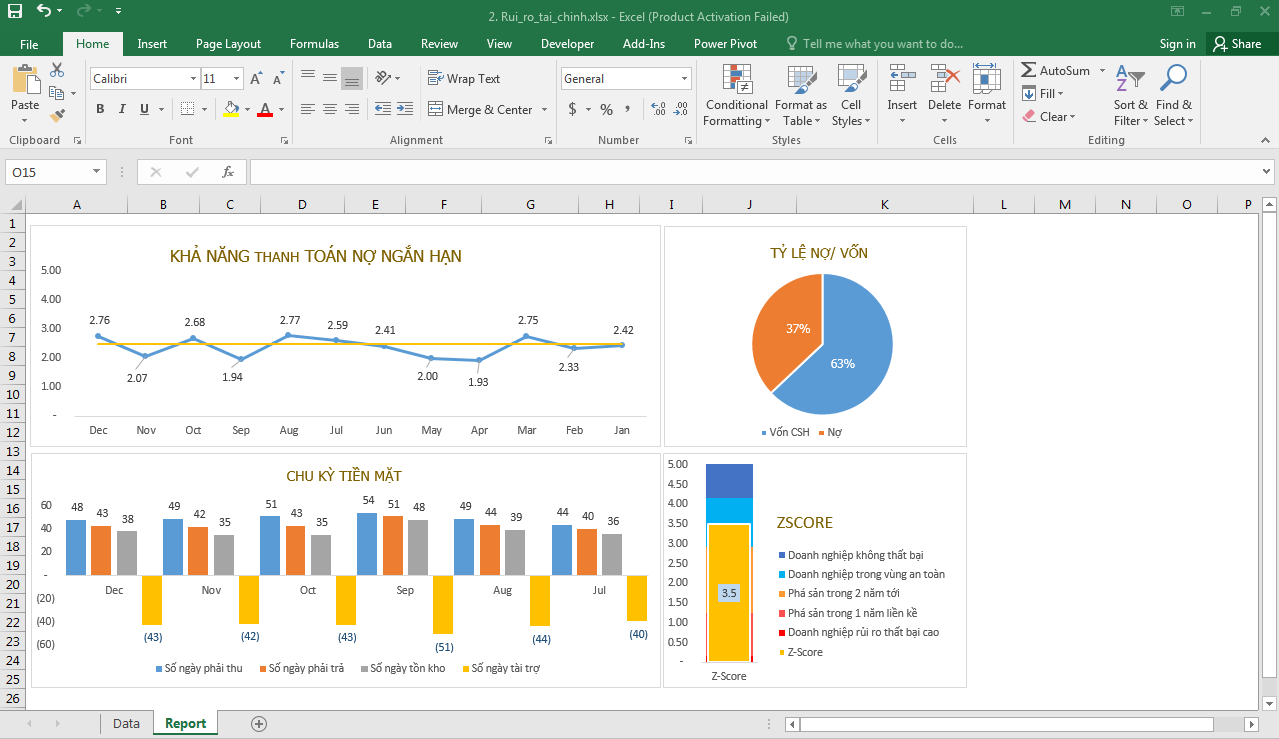Toggle Underline formatting
Screen dimensions: 1279x739
click(144, 109)
